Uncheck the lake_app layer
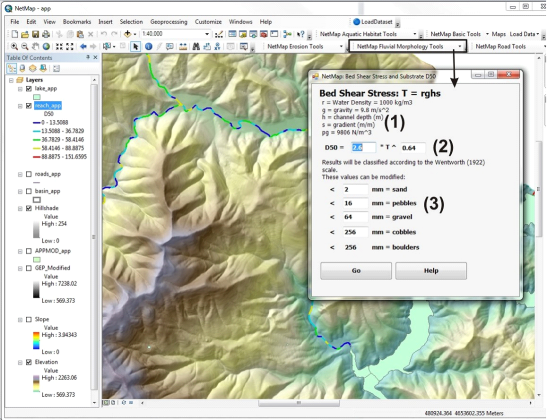547x420 pixels. (29, 89)
